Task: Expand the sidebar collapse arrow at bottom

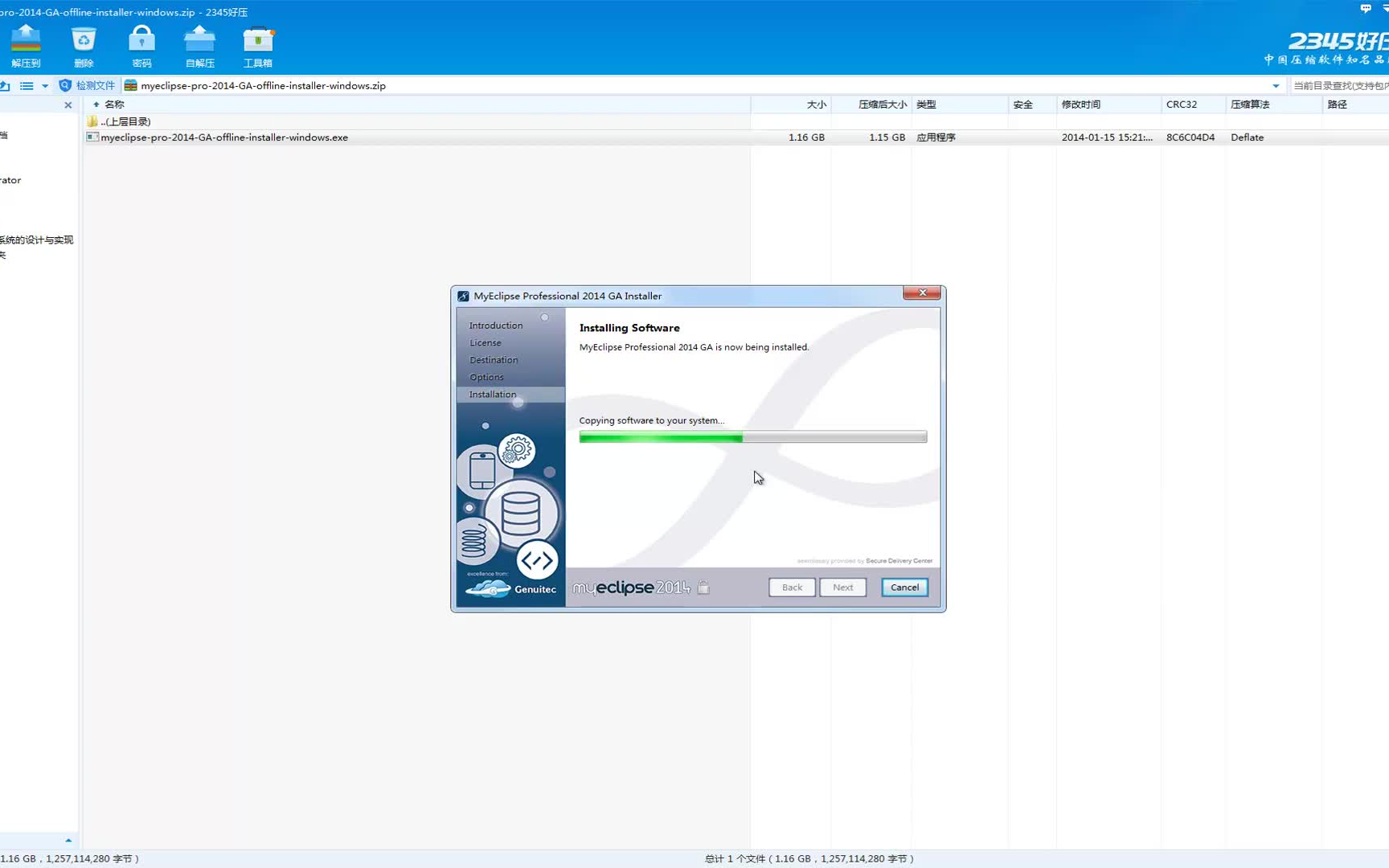Action: (x=68, y=841)
